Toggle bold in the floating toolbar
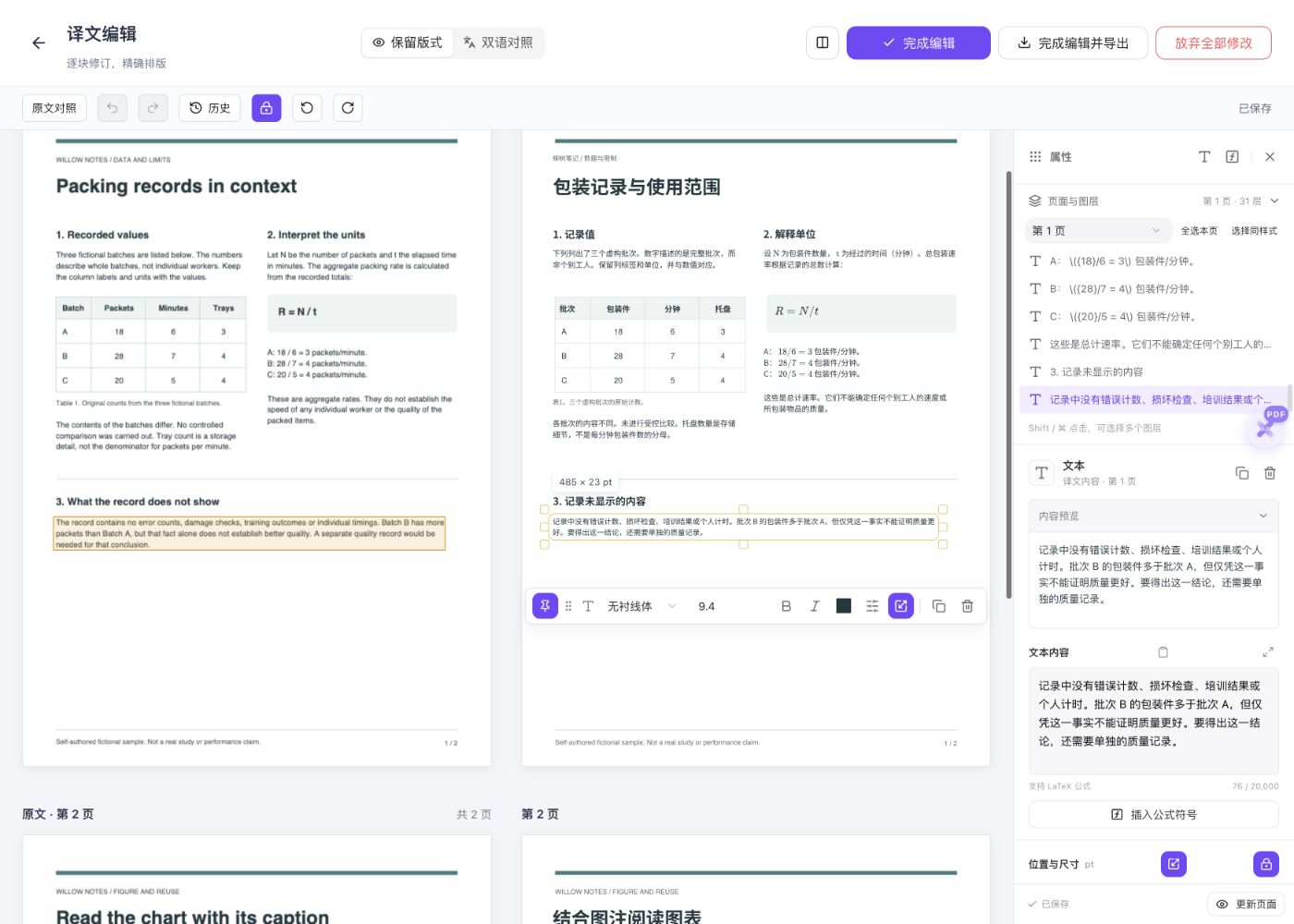 (x=787, y=606)
